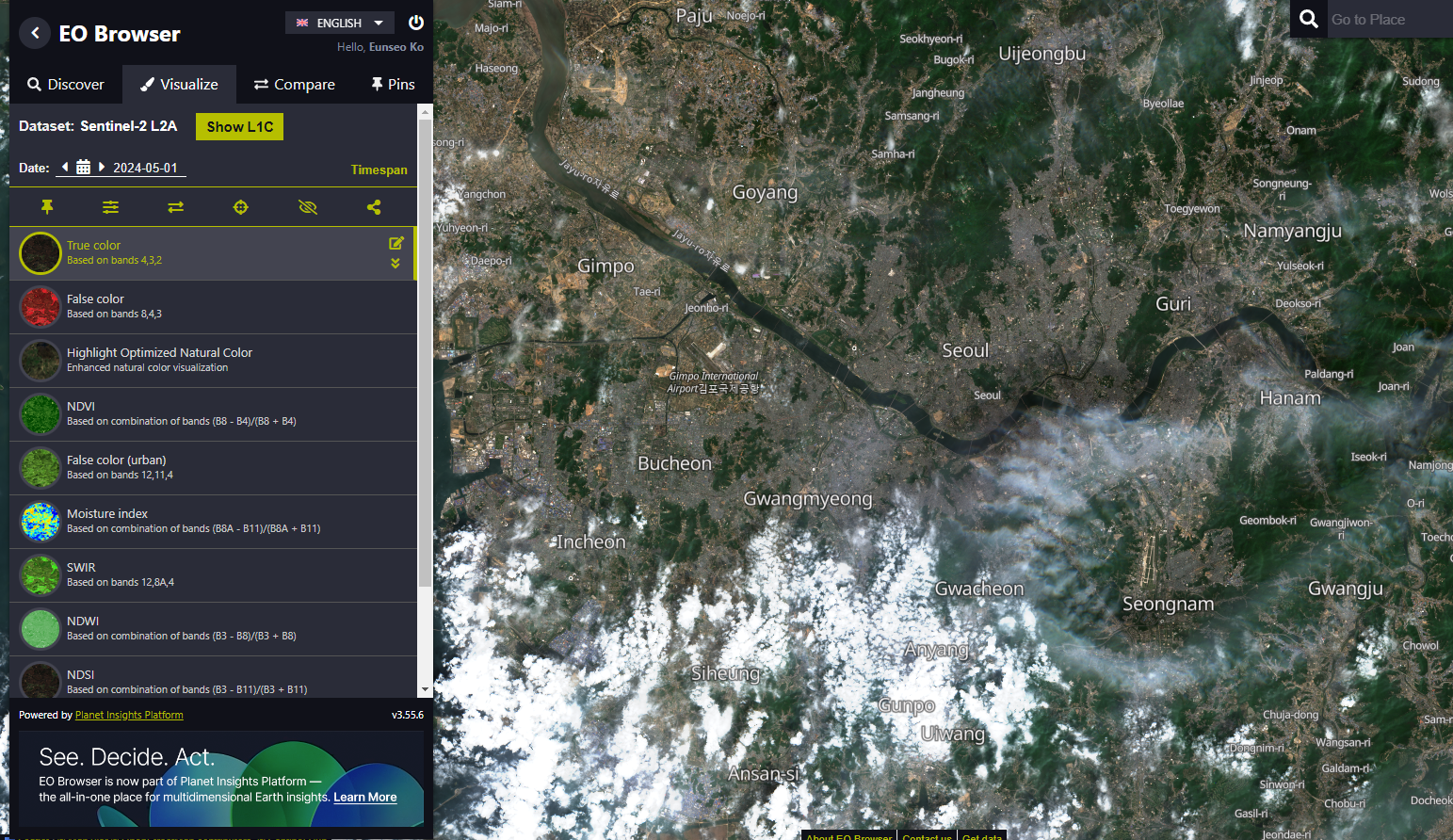Select the Timespan option

[x=379, y=170]
